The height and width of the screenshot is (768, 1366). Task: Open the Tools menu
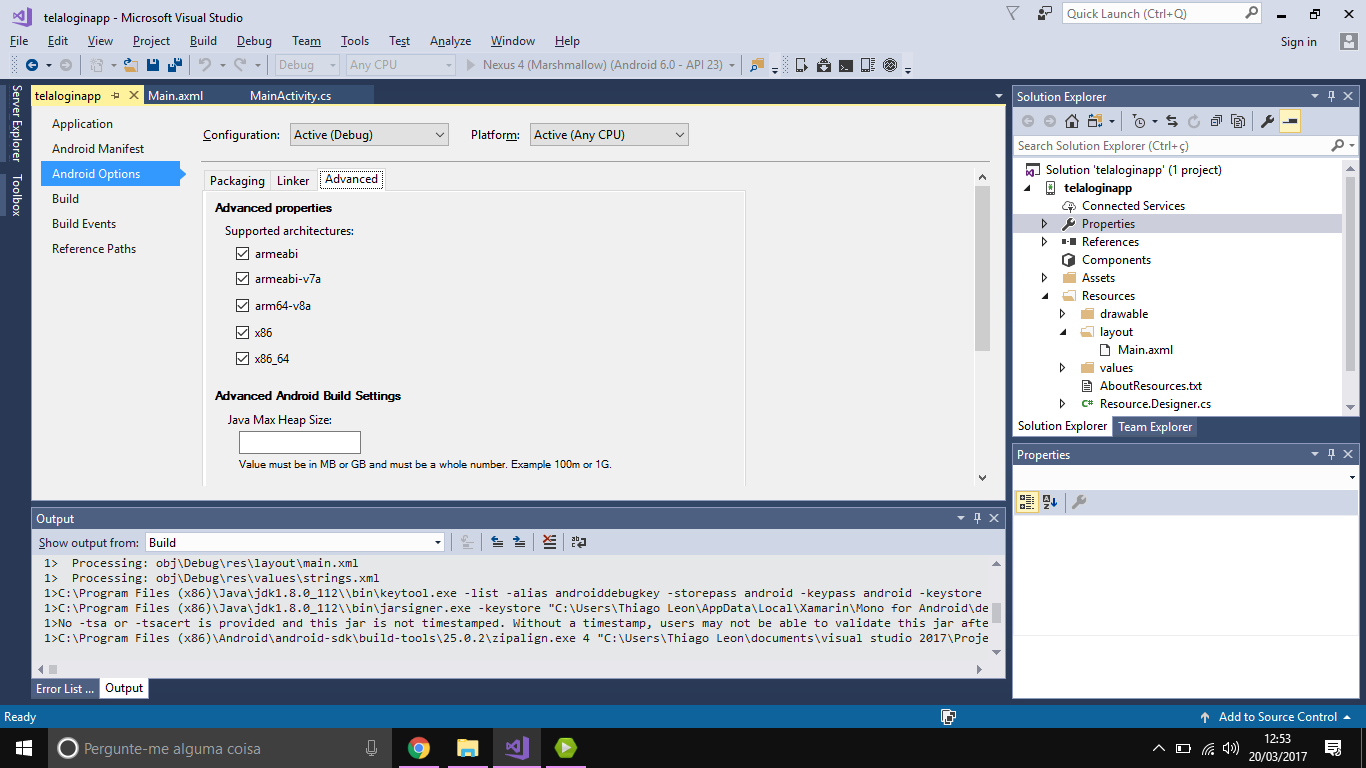pyautogui.click(x=355, y=41)
